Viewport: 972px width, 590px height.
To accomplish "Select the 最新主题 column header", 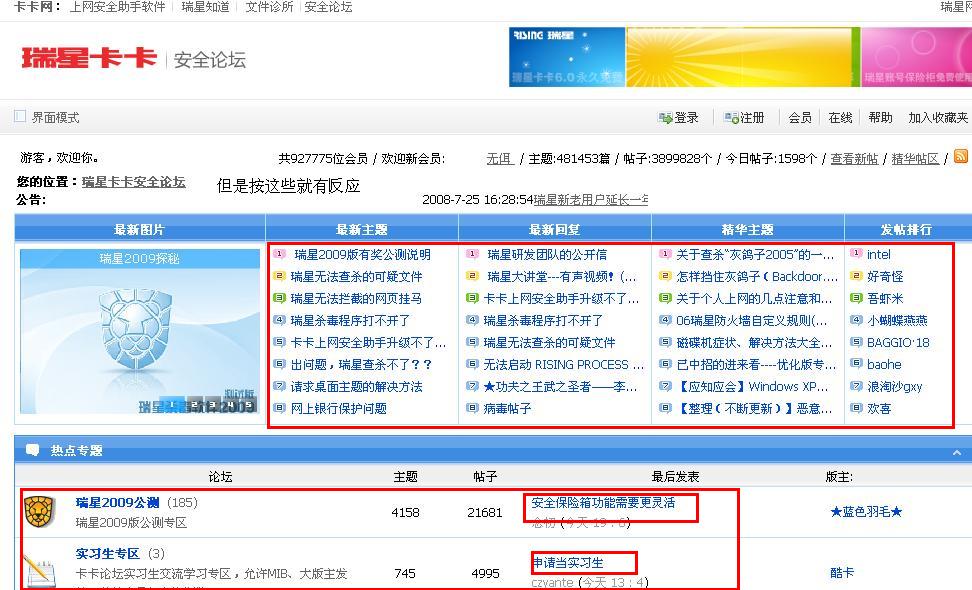I will [x=362, y=229].
